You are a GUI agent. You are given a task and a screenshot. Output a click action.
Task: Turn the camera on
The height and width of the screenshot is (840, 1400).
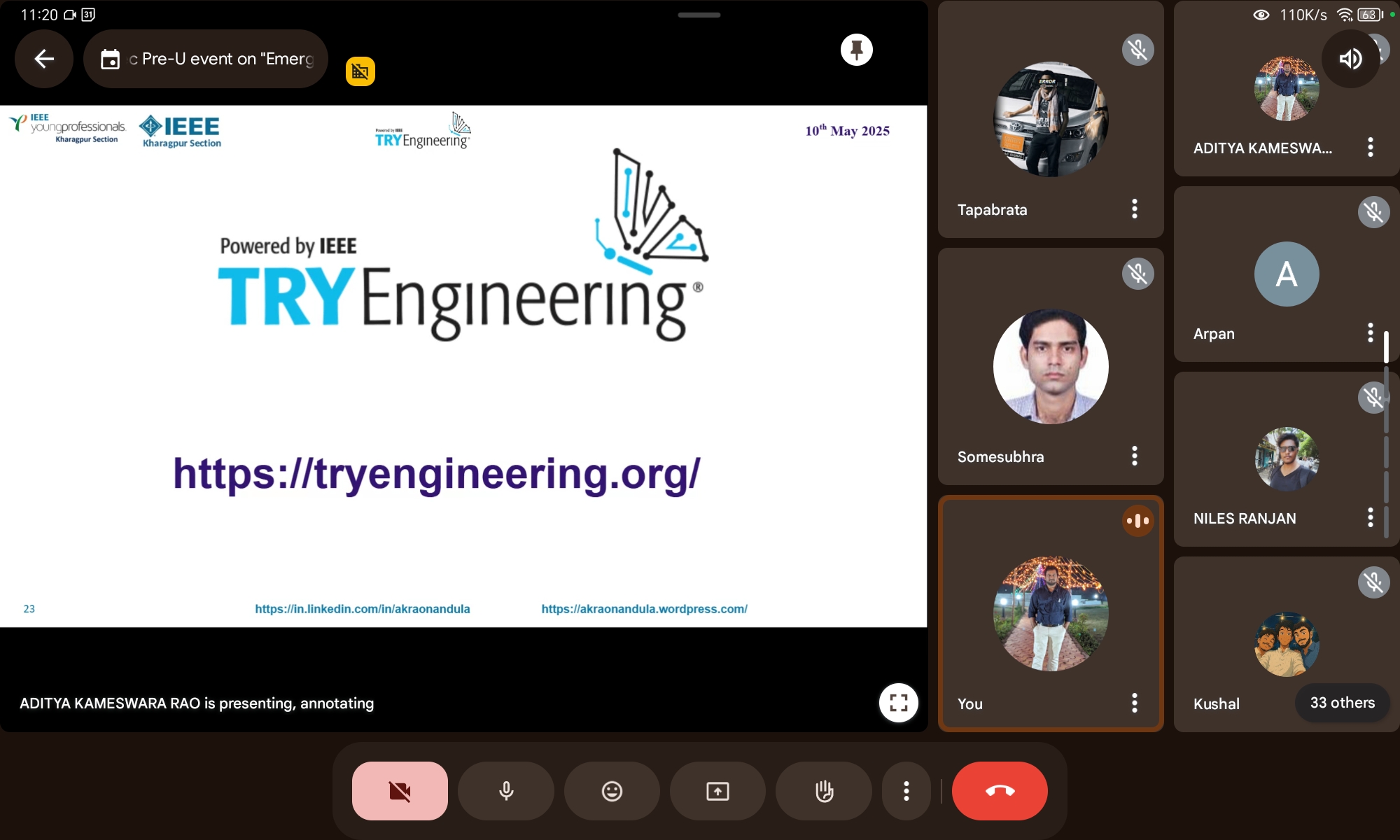[x=400, y=791]
